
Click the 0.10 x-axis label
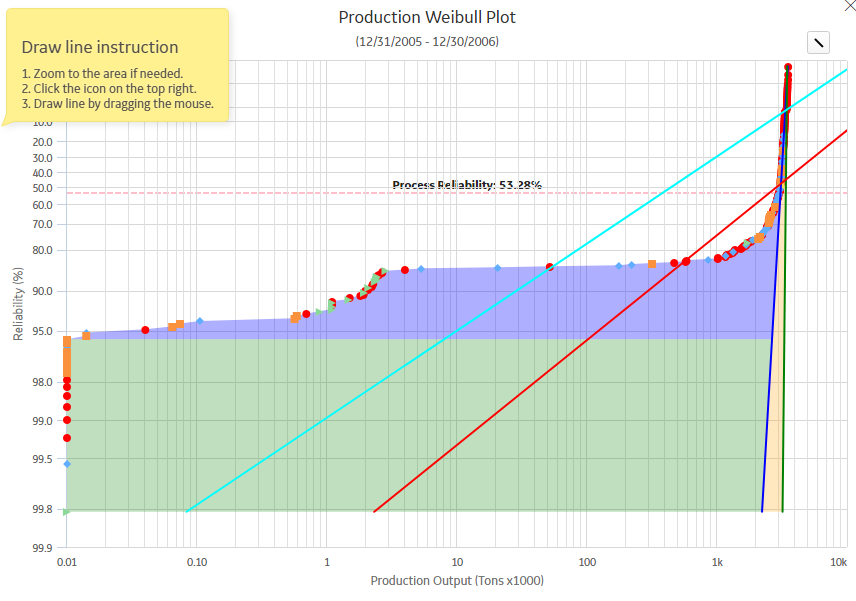197,562
